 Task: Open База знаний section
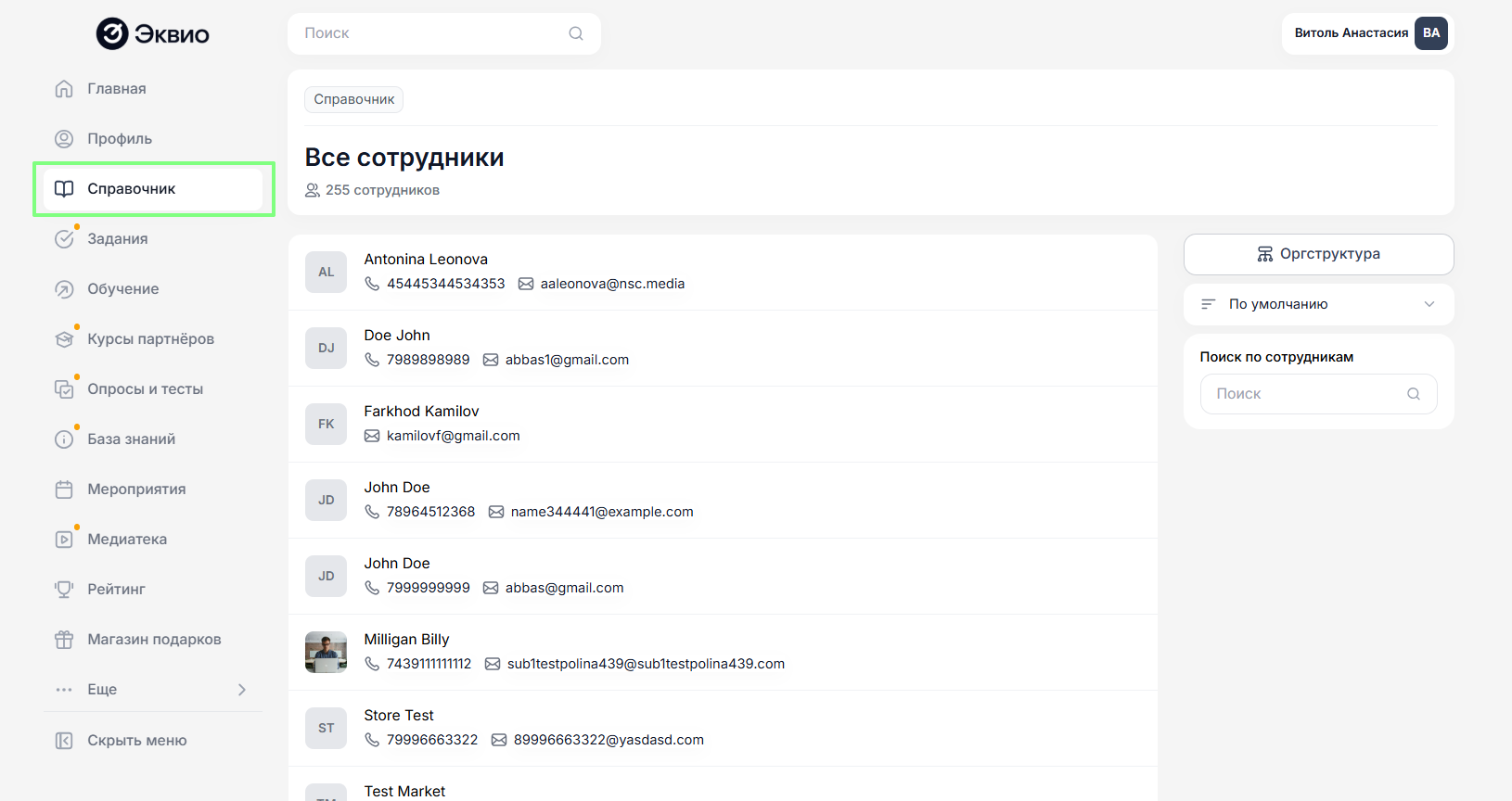154,439
